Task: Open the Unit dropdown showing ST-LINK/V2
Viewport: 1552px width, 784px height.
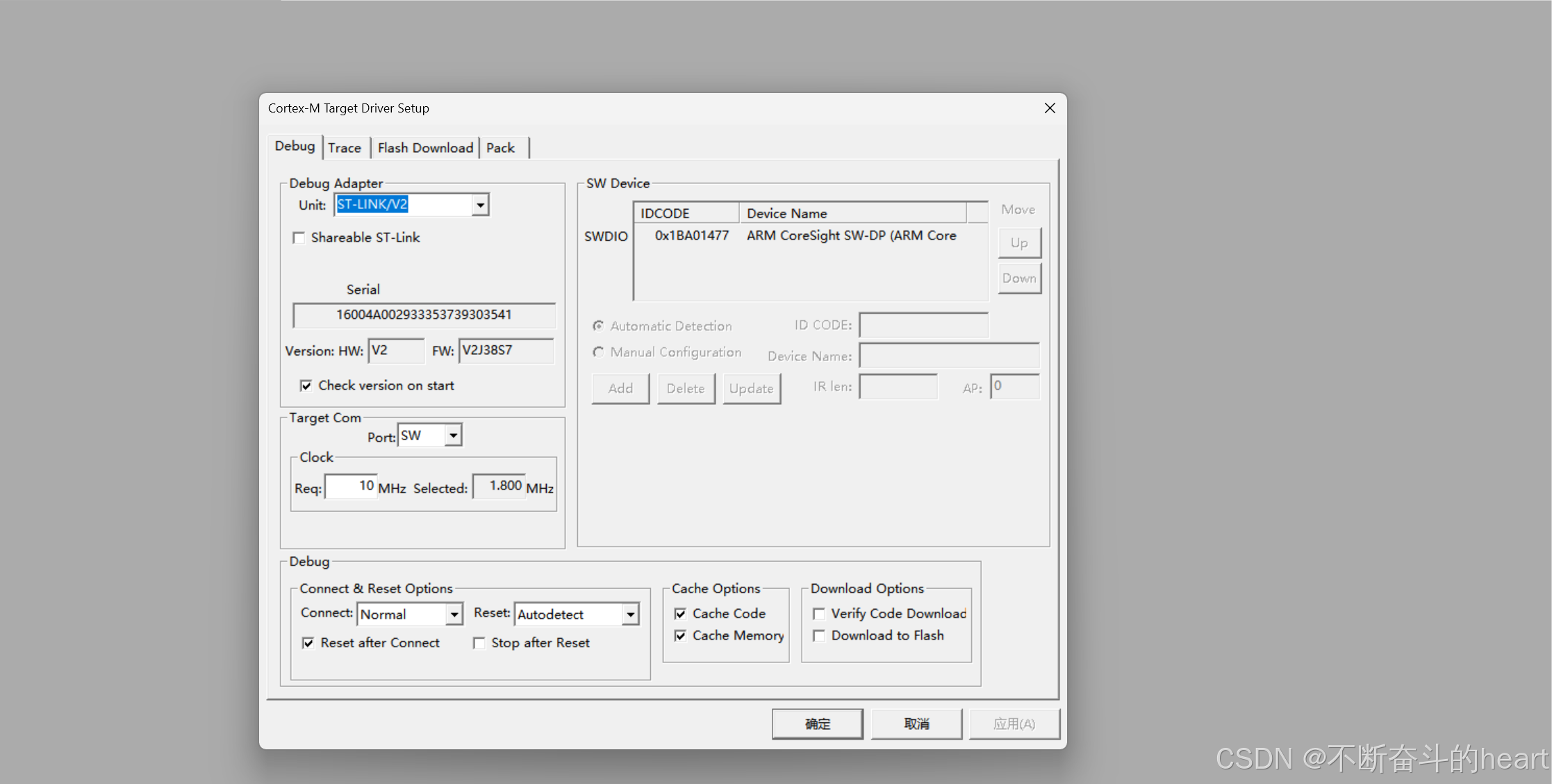Action: [x=480, y=204]
